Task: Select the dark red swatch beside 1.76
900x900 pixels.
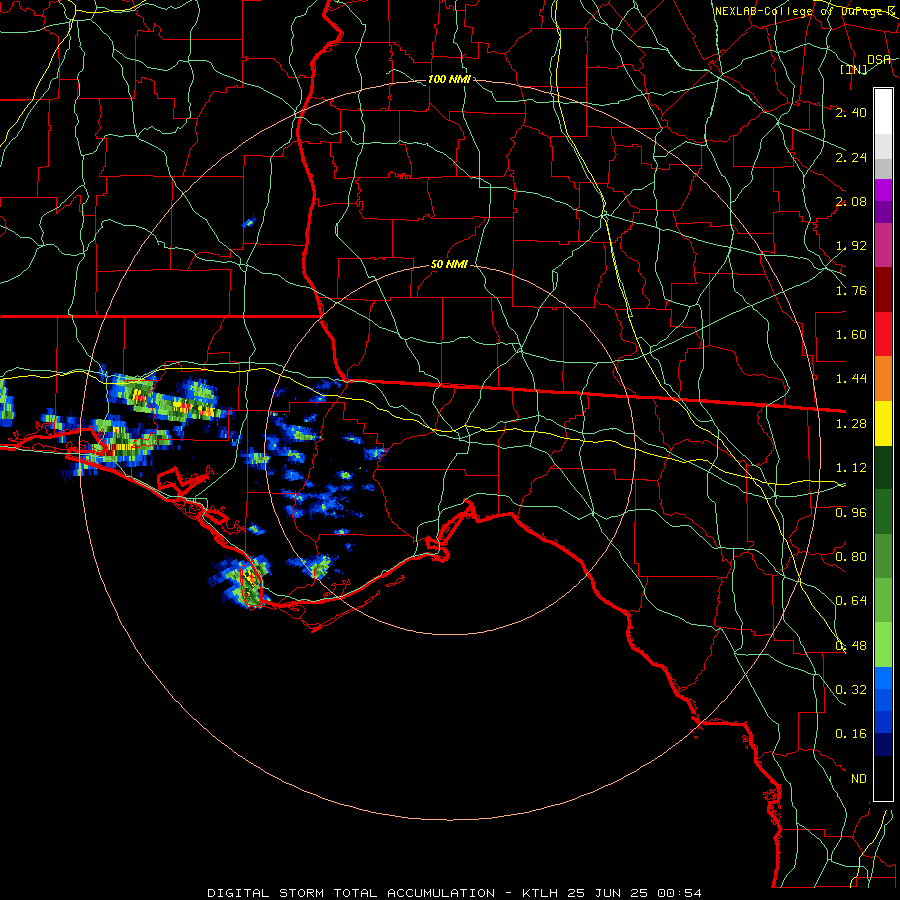Action: (x=883, y=290)
